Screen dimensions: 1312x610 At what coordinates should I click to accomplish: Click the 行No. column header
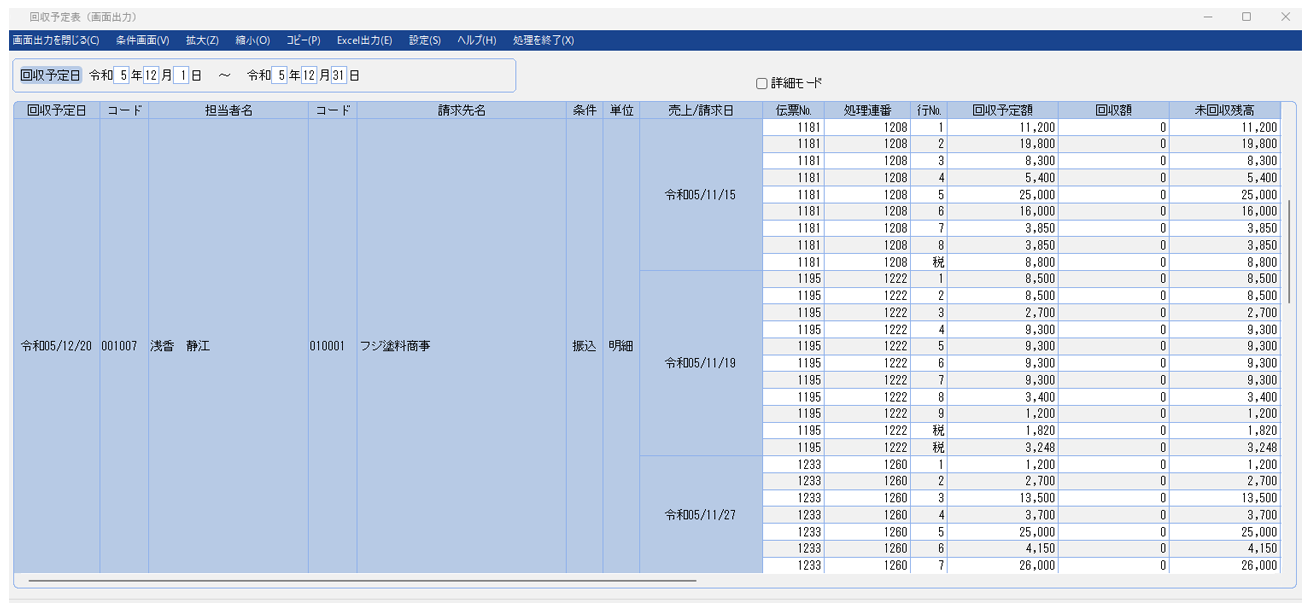928,110
